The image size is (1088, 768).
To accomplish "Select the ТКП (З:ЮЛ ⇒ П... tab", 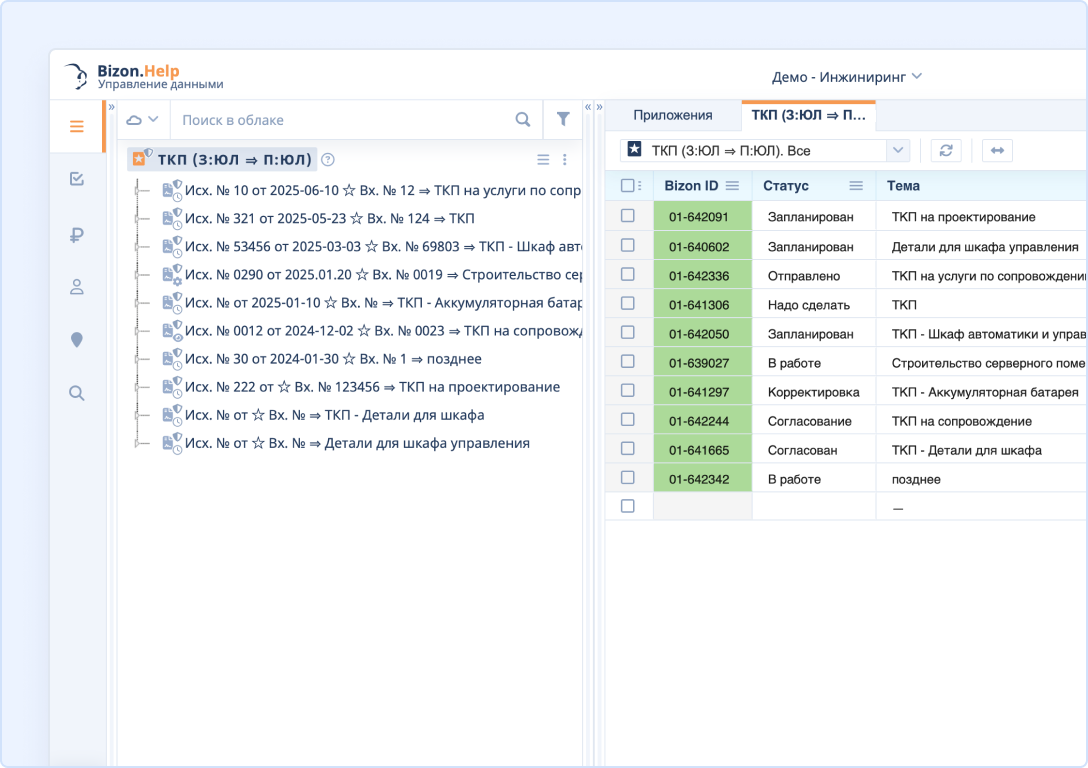I will 808,115.
